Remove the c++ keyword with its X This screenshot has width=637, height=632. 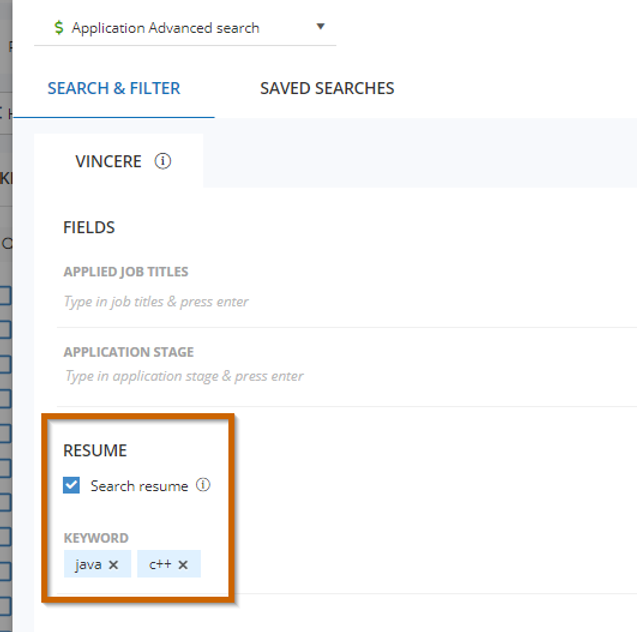[183, 565]
